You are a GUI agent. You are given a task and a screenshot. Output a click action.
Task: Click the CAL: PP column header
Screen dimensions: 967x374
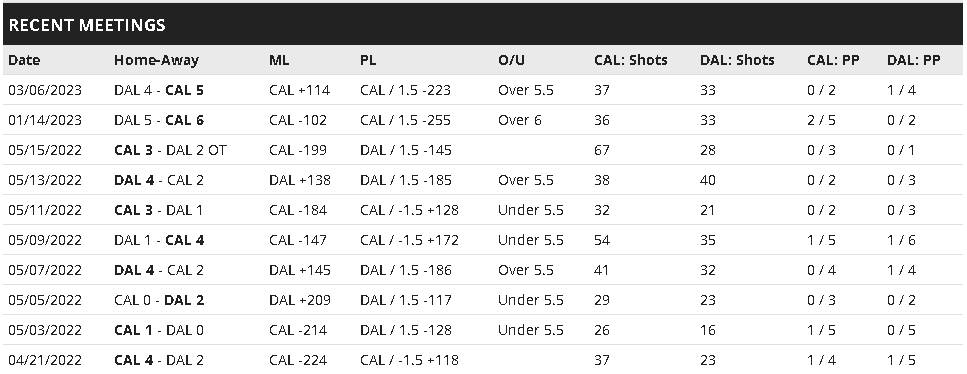pos(833,60)
